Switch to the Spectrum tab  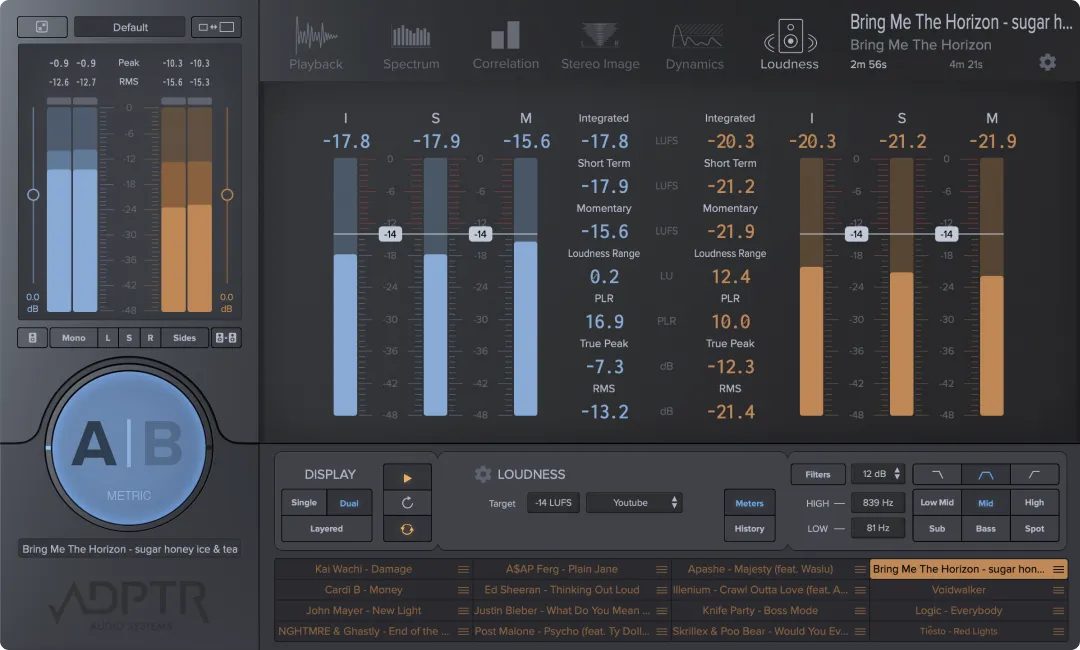(x=411, y=46)
